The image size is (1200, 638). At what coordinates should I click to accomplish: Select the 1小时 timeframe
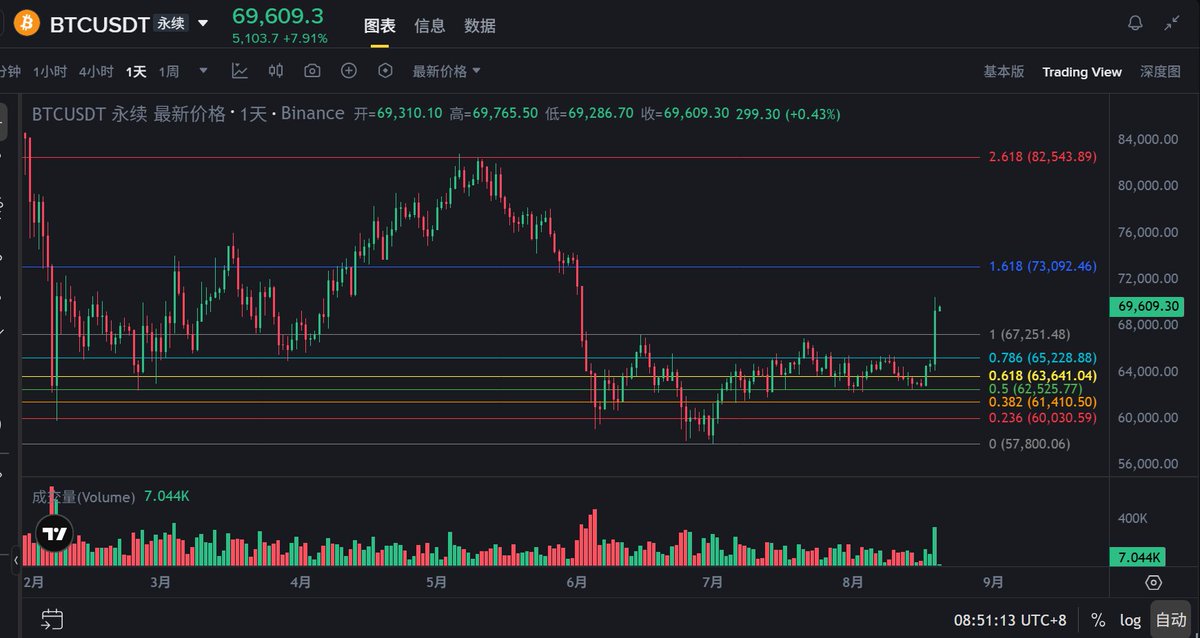[x=50, y=71]
